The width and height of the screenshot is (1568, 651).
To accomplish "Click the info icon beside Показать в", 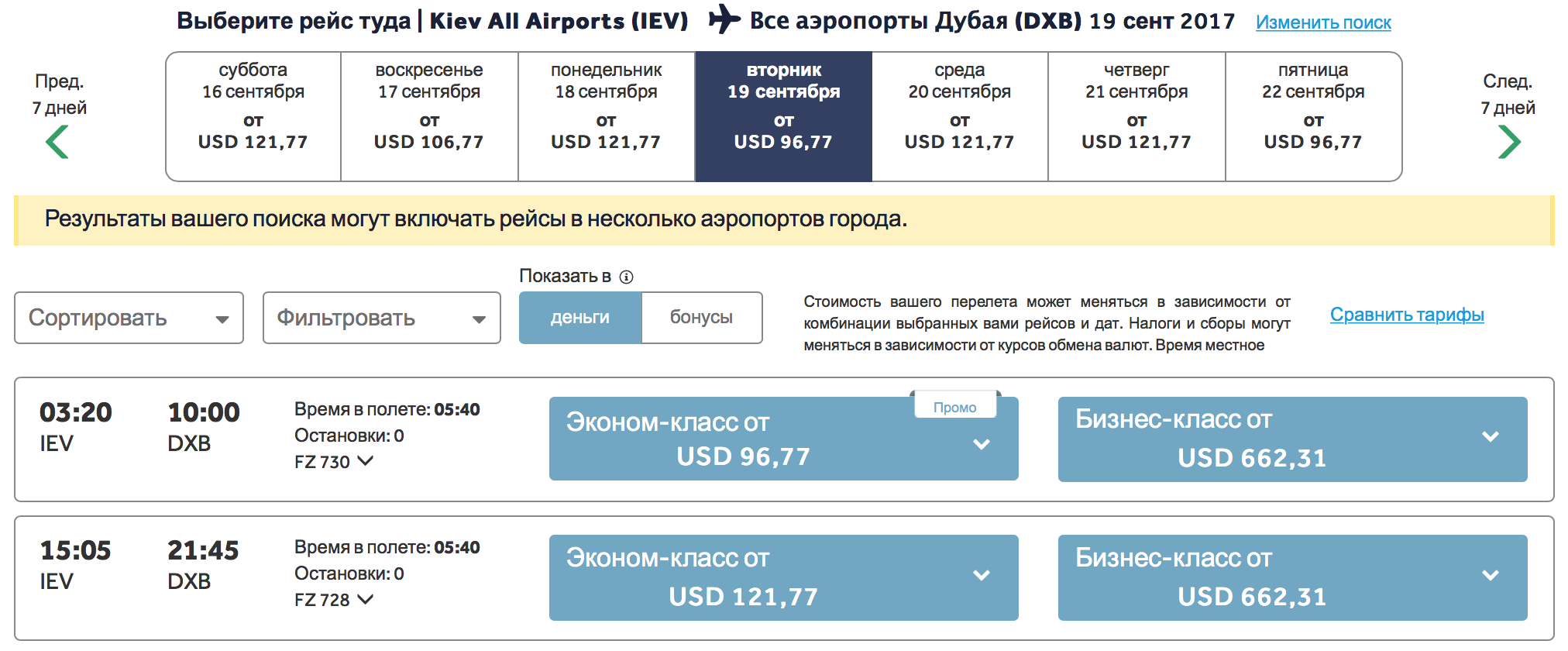I will click(x=627, y=277).
